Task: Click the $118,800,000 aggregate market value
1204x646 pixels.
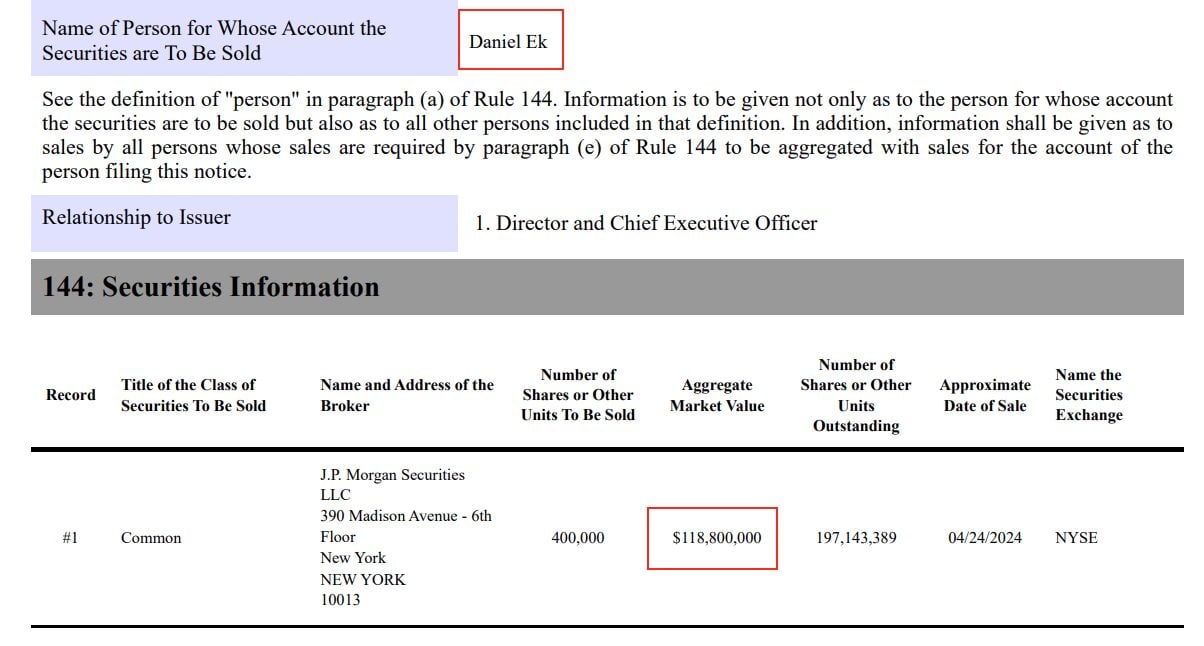Action: [x=716, y=538]
